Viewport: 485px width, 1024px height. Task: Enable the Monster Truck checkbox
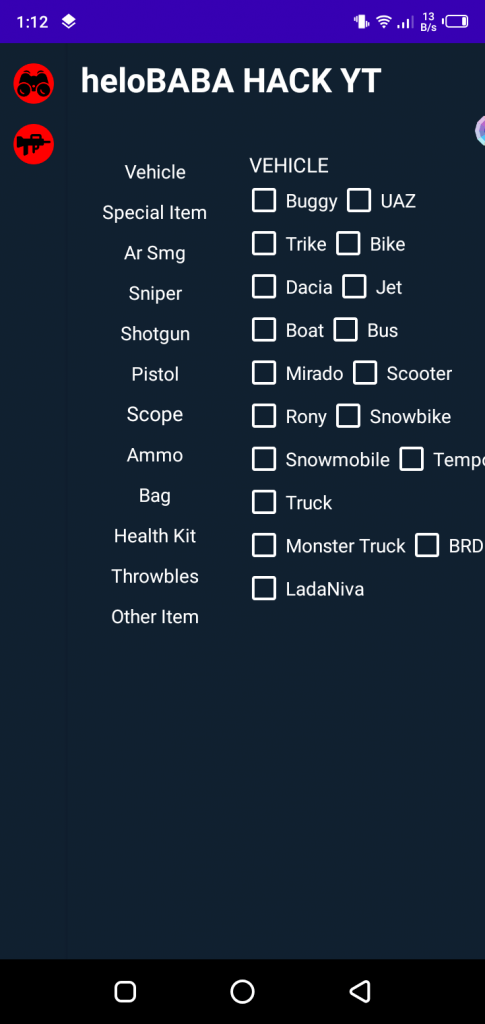[x=264, y=545]
